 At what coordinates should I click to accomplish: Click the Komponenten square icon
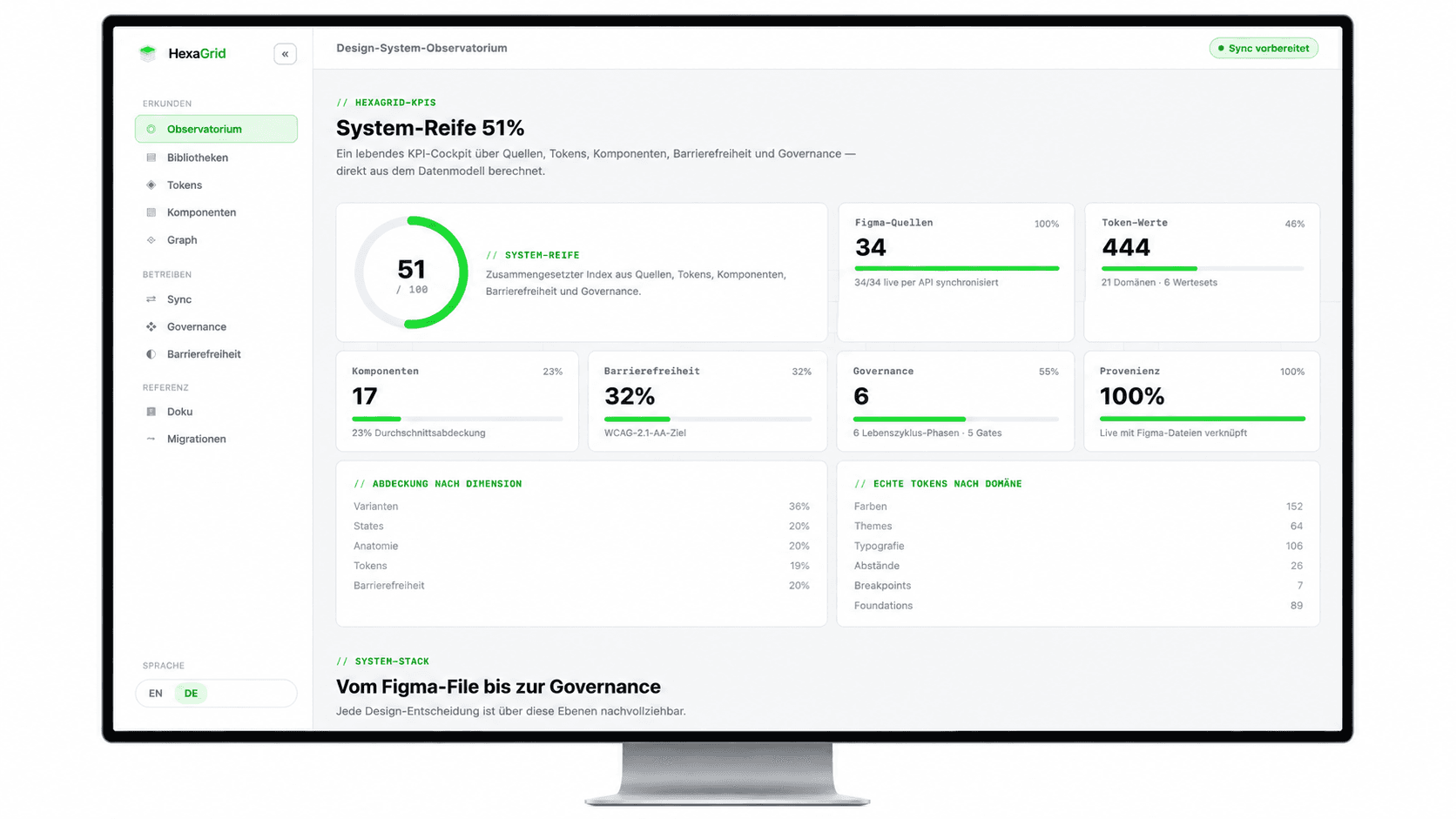tap(152, 212)
